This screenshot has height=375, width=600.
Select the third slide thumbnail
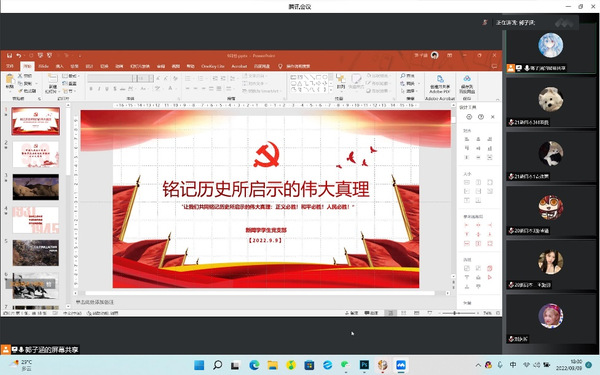tap(36, 187)
